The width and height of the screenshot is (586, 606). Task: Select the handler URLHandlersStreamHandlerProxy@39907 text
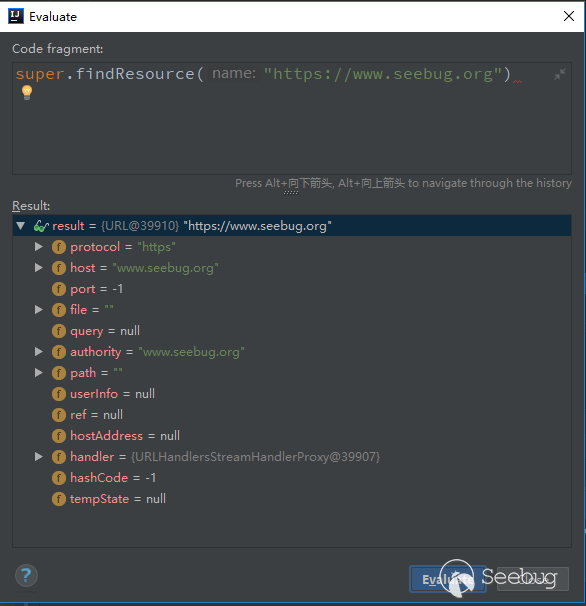click(x=225, y=457)
